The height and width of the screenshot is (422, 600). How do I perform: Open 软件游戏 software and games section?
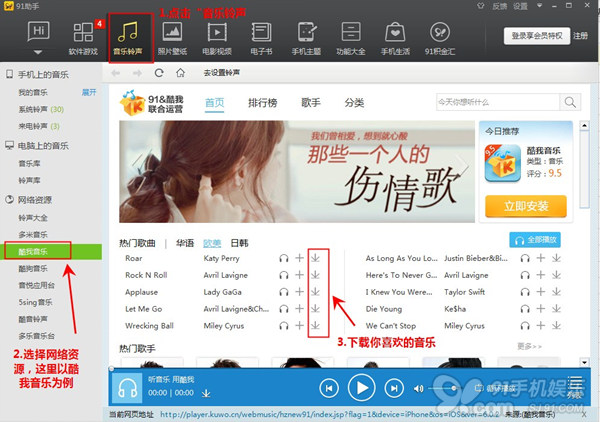tap(83, 37)
